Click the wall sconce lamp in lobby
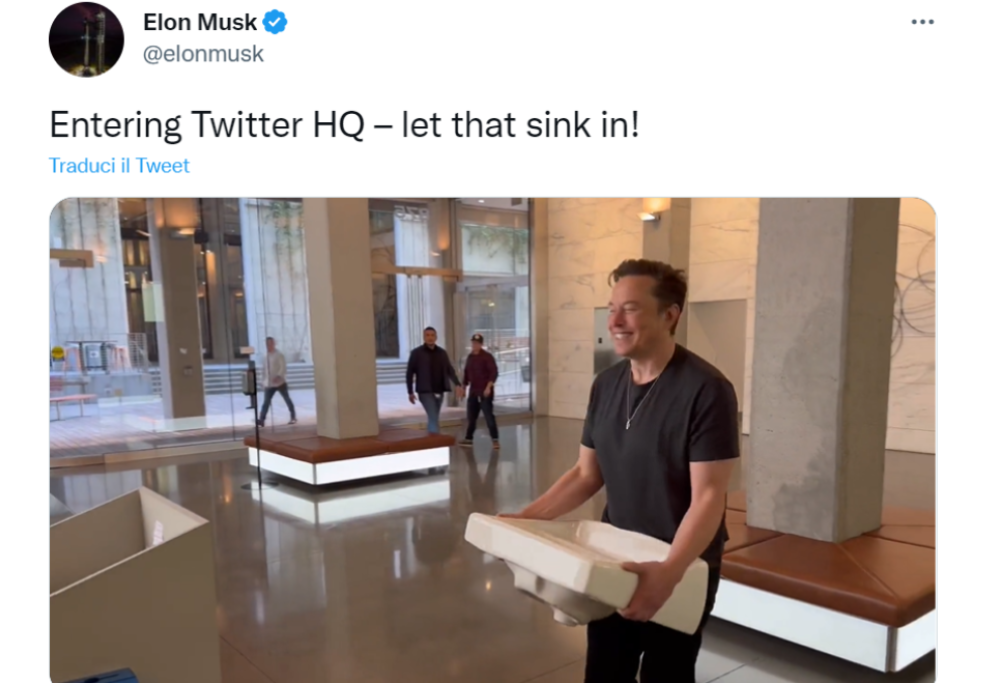Viewport: 1000px width, 683px height. click(x=654, y=209)
